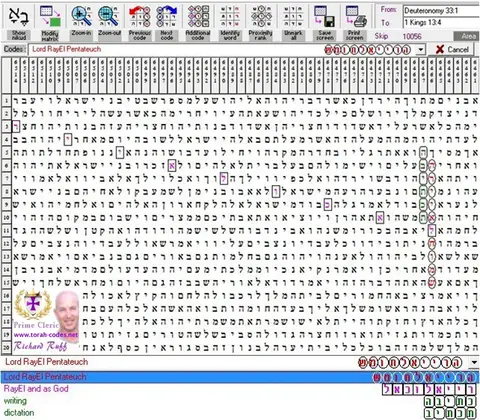Select highlighted Lord RayEl Pentateuch list row

coord(240,377)
